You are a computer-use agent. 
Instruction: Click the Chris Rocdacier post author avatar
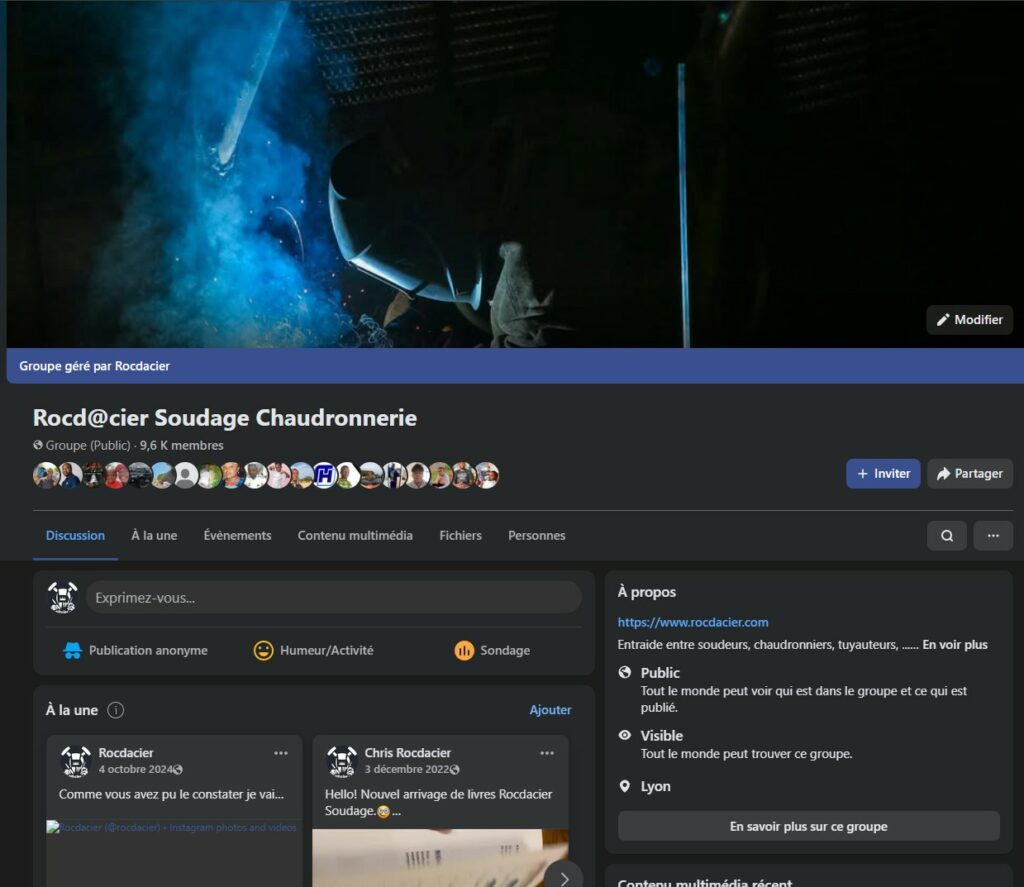pyautogui.click(x=342, y=761)
